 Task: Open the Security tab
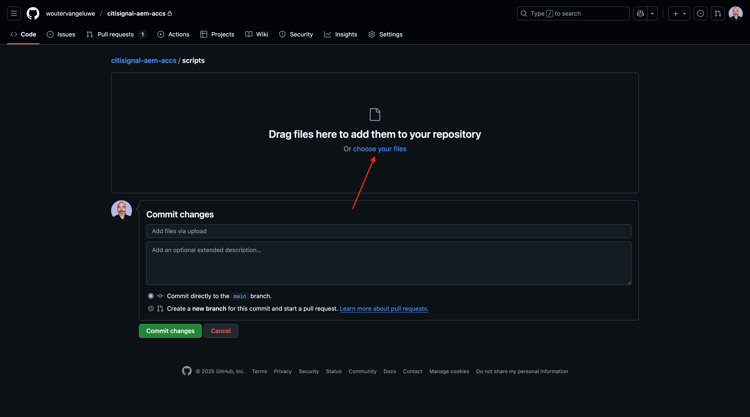pos(296,34)
